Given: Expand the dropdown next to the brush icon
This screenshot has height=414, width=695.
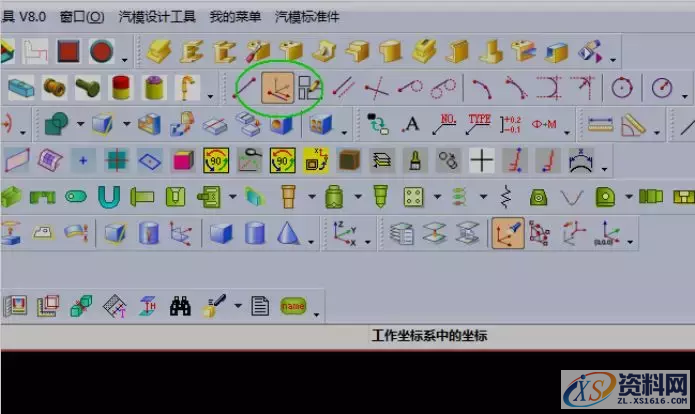Looking at the screenshot, I should [238, 305].
